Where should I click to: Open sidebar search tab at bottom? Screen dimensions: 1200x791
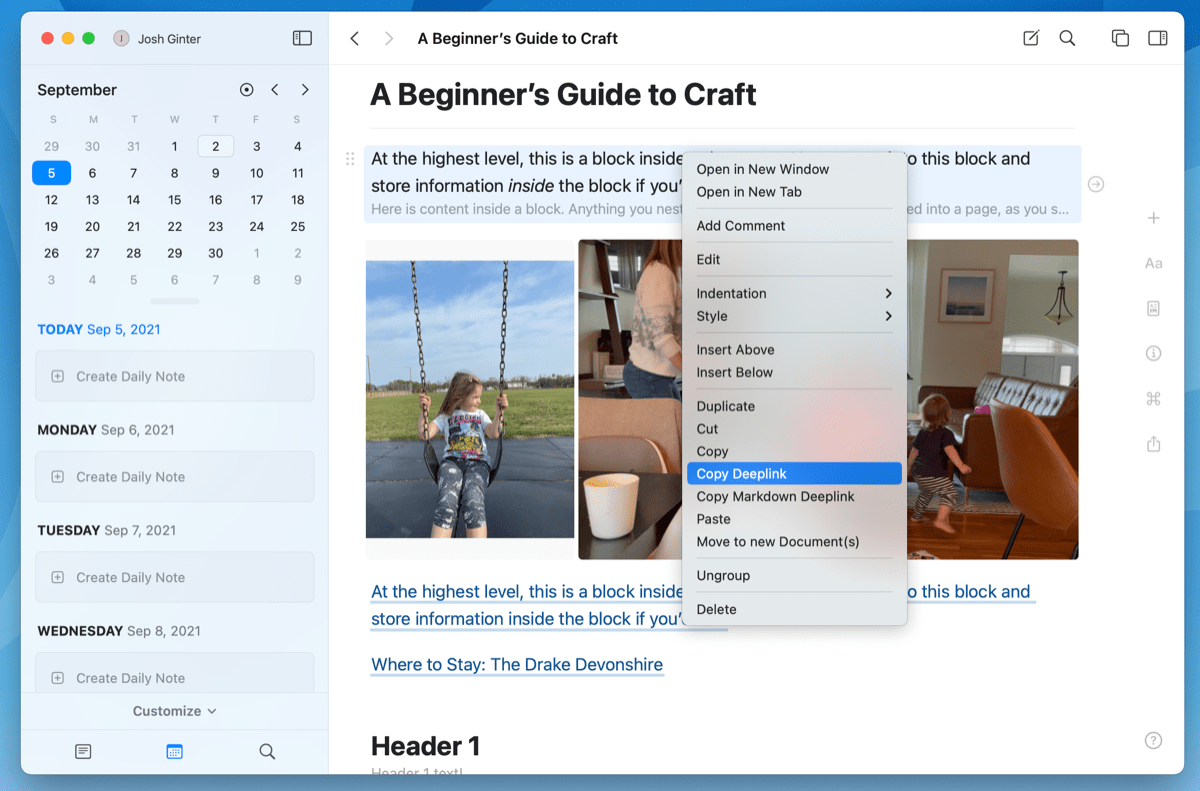coord(267,751)
